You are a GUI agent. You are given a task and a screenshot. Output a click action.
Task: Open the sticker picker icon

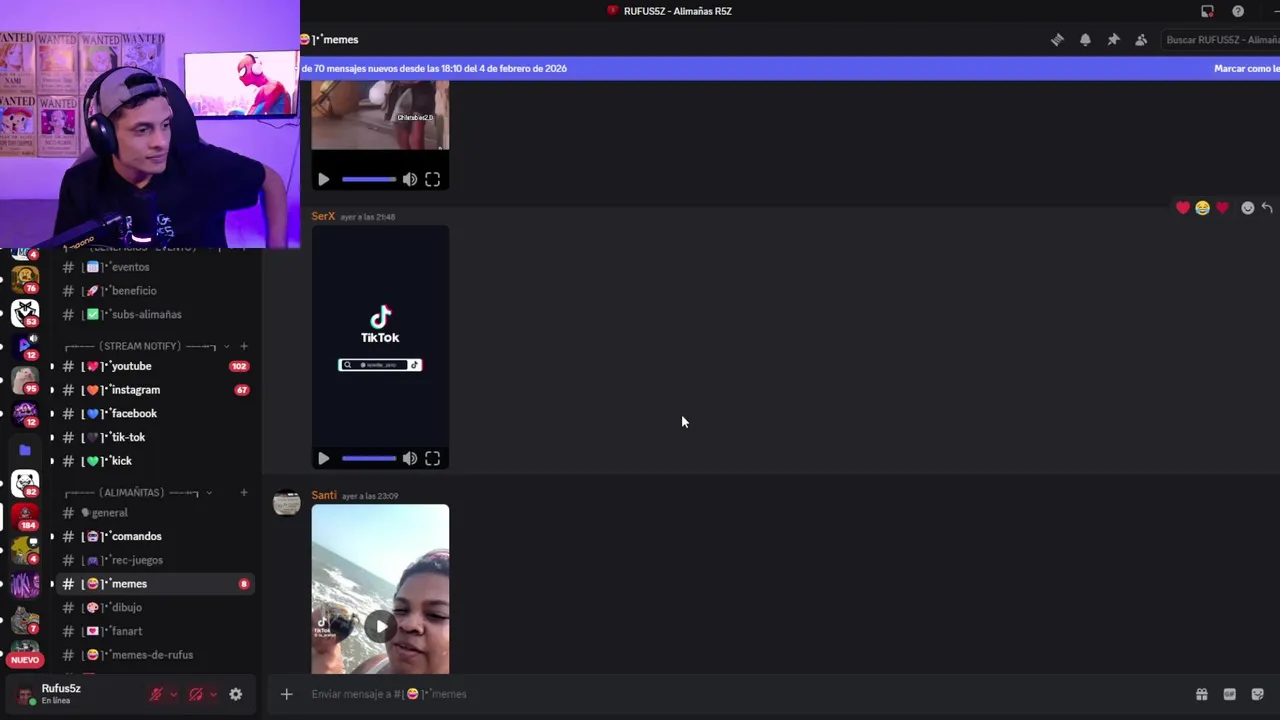(x=1257, y=694)
